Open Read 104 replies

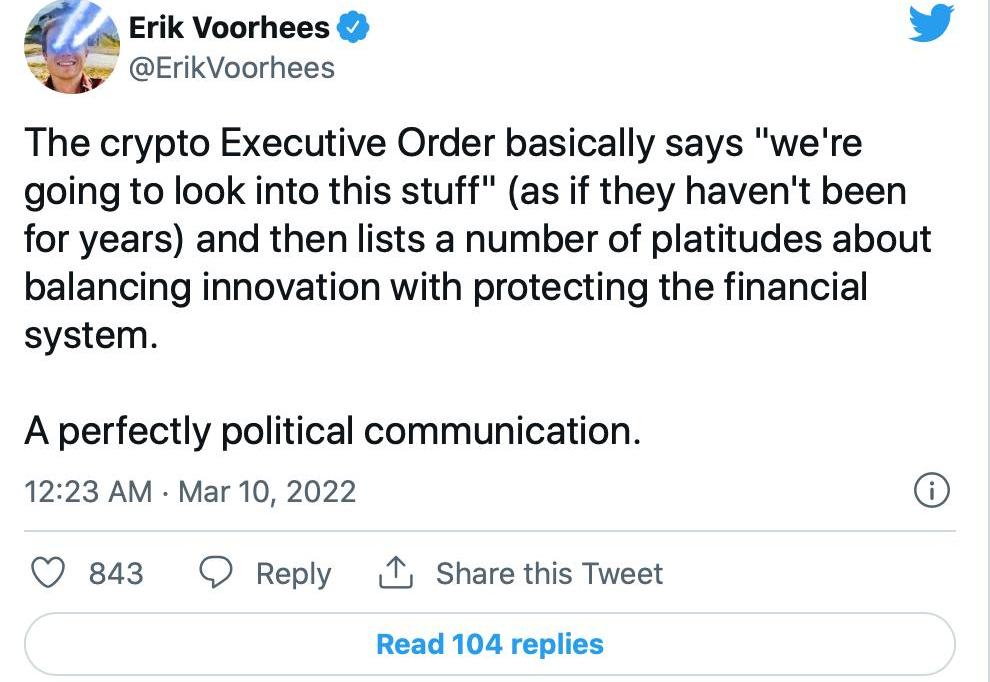(489, 644)
